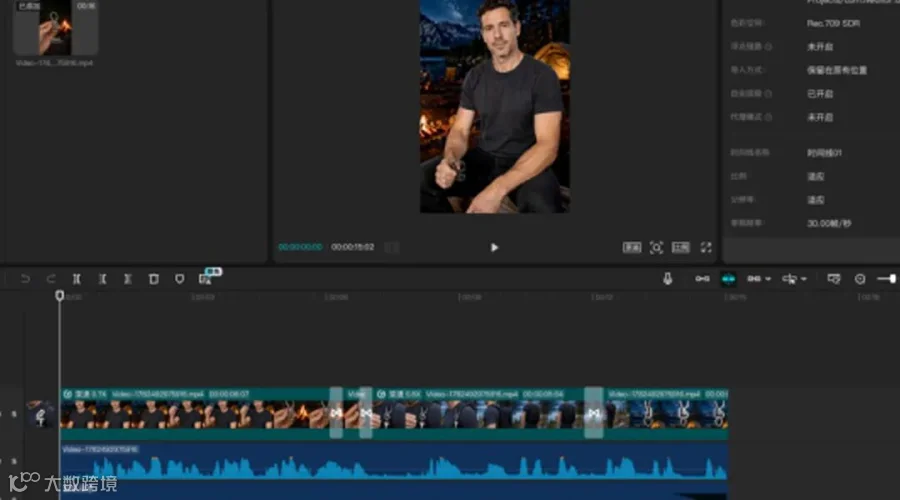This screenshot has height=500, width=900.
Task: Click the main track cover thumbnail
Action: tap(41, 414)
